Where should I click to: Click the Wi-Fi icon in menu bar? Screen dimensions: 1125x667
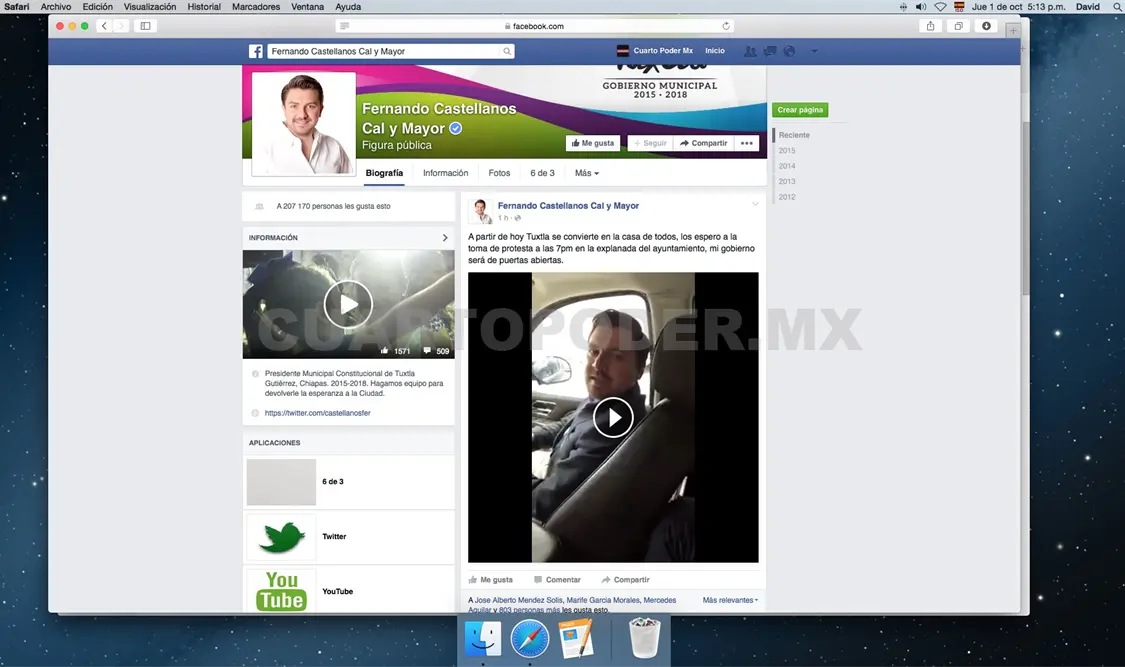(940, 6)
